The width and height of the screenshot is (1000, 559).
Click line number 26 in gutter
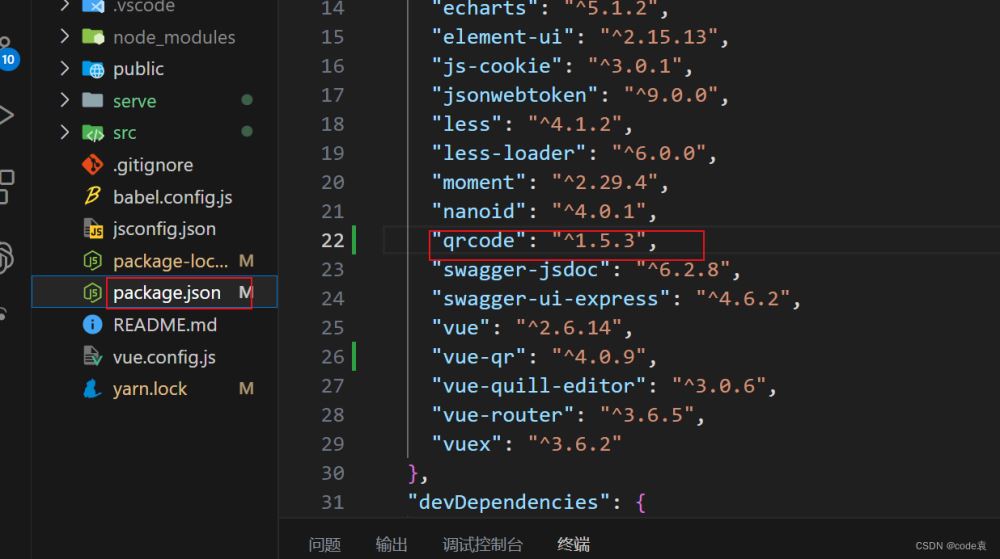(333, 357)
